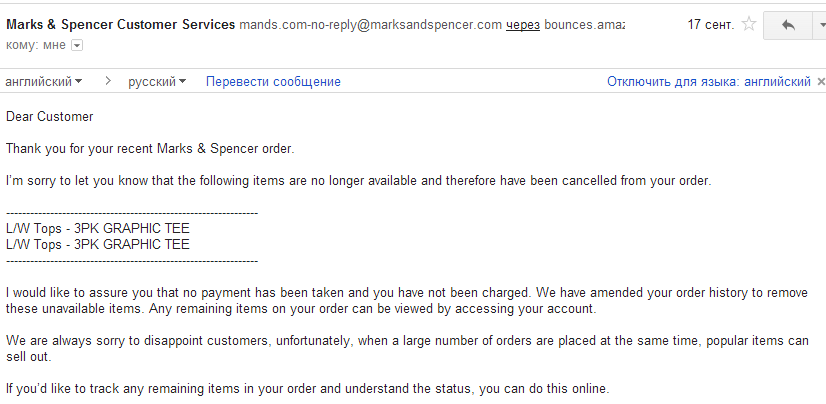Click the first "L/W Tops - 3PK GRAPHIC TEE" line

pyautogui.click(x=98, y=228)
